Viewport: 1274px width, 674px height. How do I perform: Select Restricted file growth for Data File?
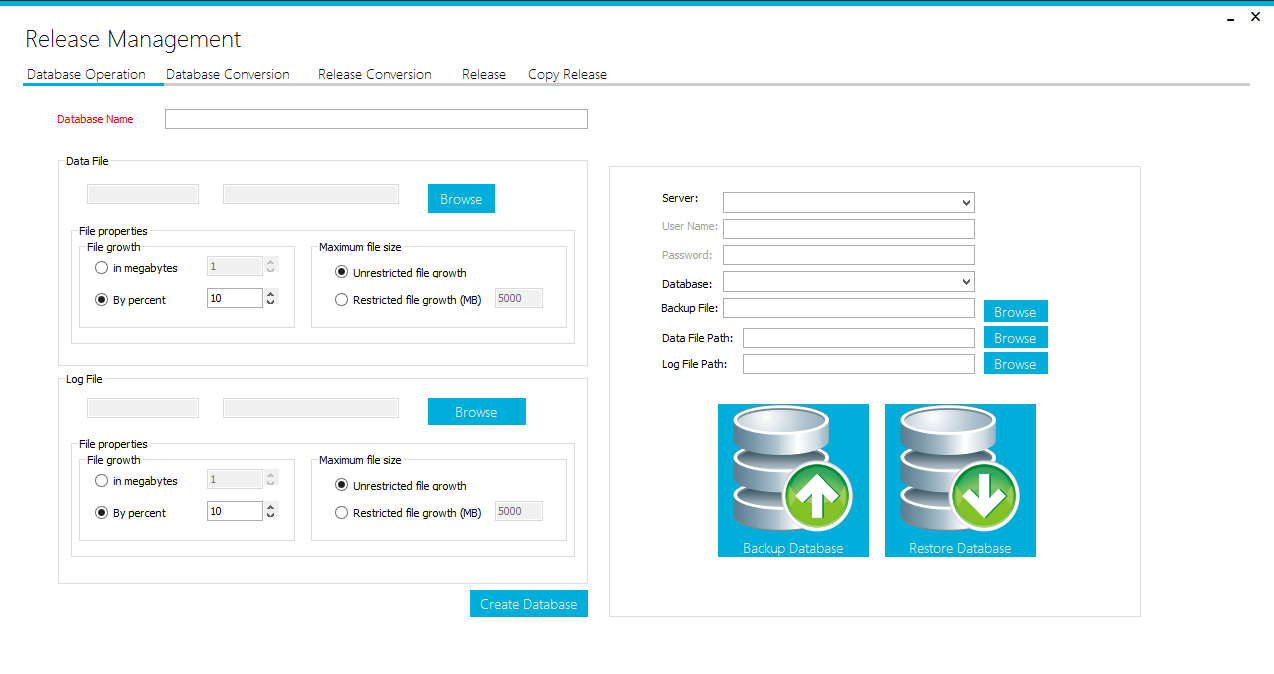tap(342, 300)
